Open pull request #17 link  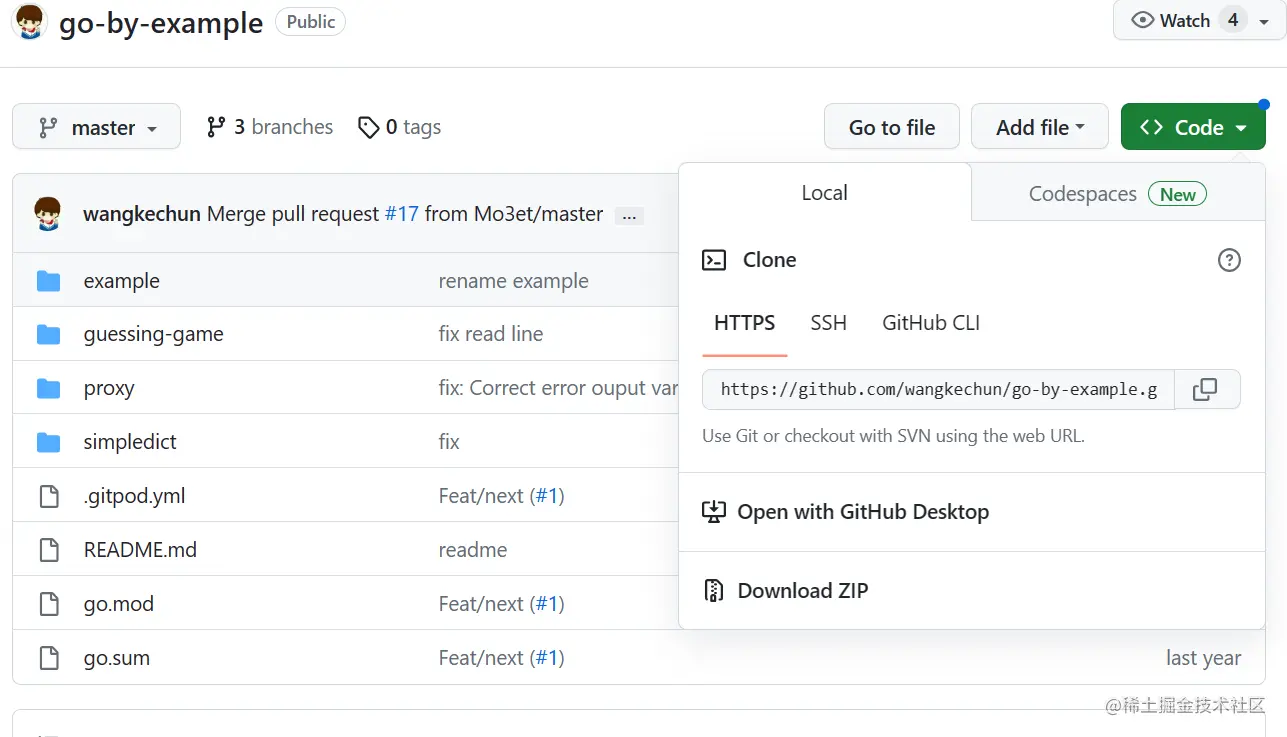pyautogui.click(x=402, y=214)
